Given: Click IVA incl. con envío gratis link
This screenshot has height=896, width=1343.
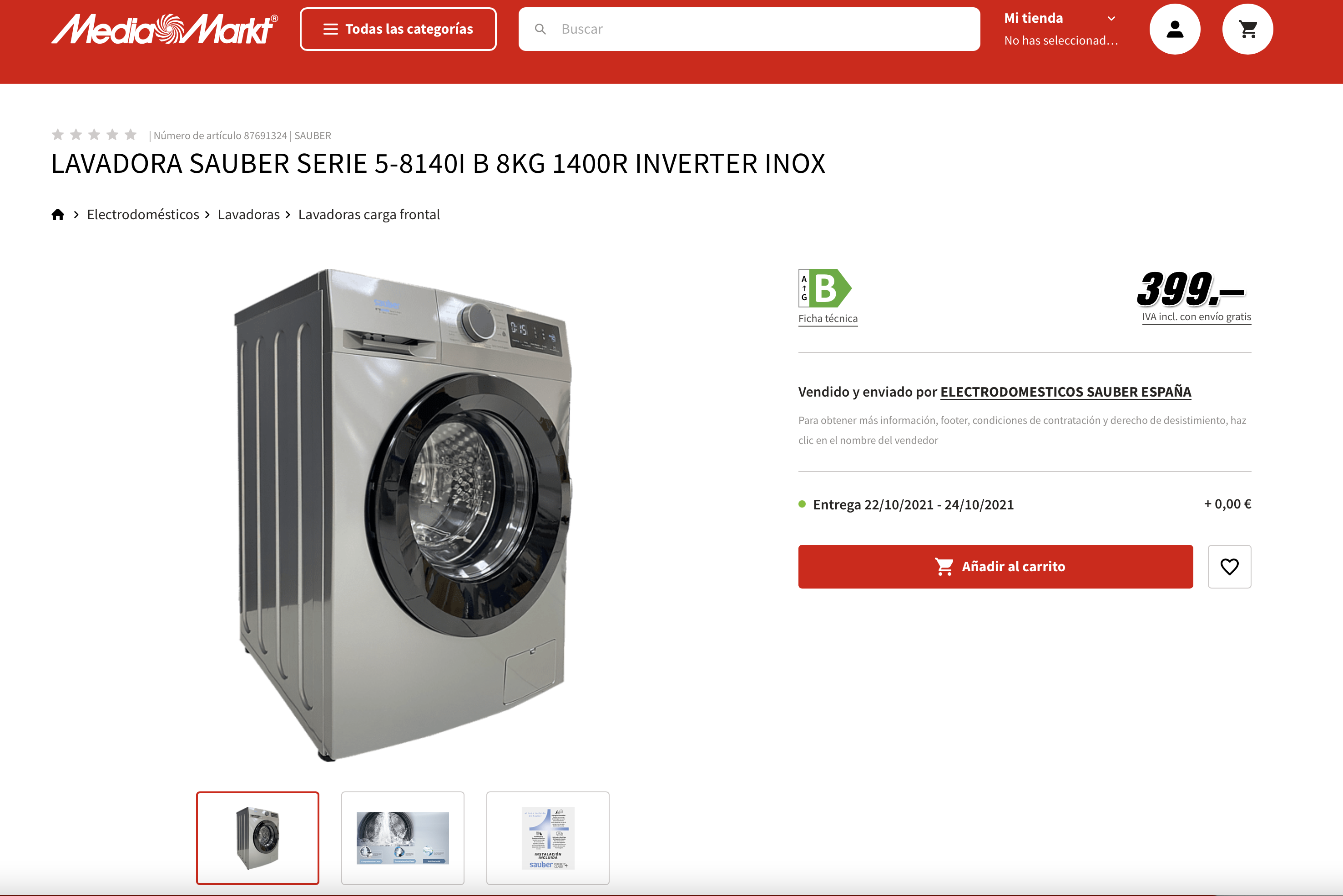Looking at the screenshot, I should pos(1197,317).
